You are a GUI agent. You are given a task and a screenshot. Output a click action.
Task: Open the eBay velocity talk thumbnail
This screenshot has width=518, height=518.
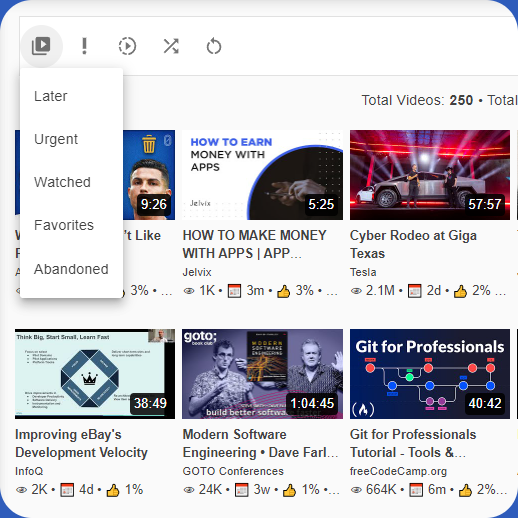pyautogui.click(x=95, y=374)
